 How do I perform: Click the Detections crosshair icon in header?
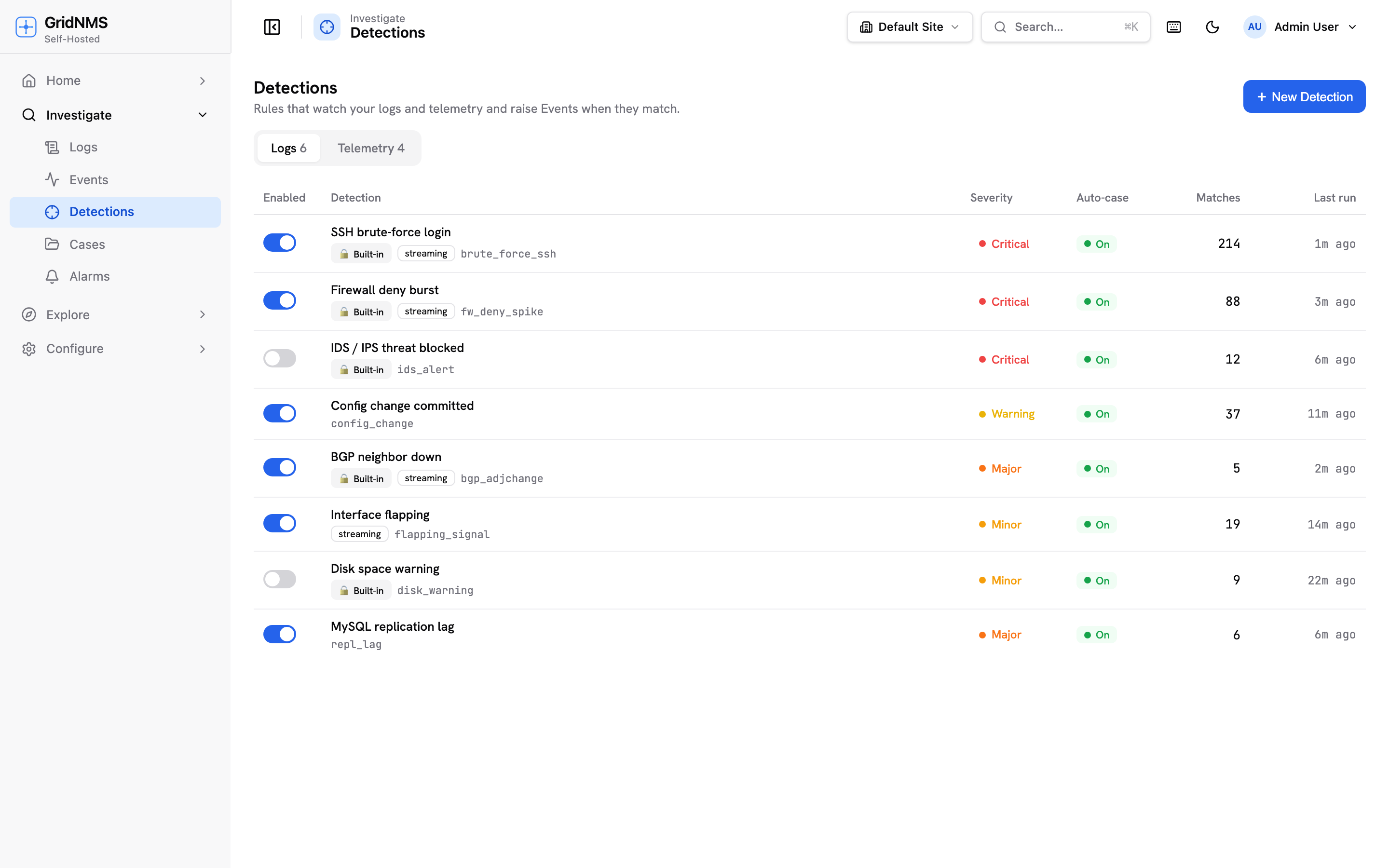click(x=327, y=27)
